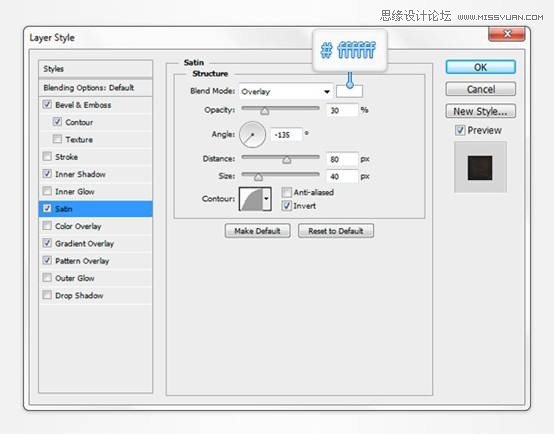Select the Pattern Overlay label

tap(82, 261)
